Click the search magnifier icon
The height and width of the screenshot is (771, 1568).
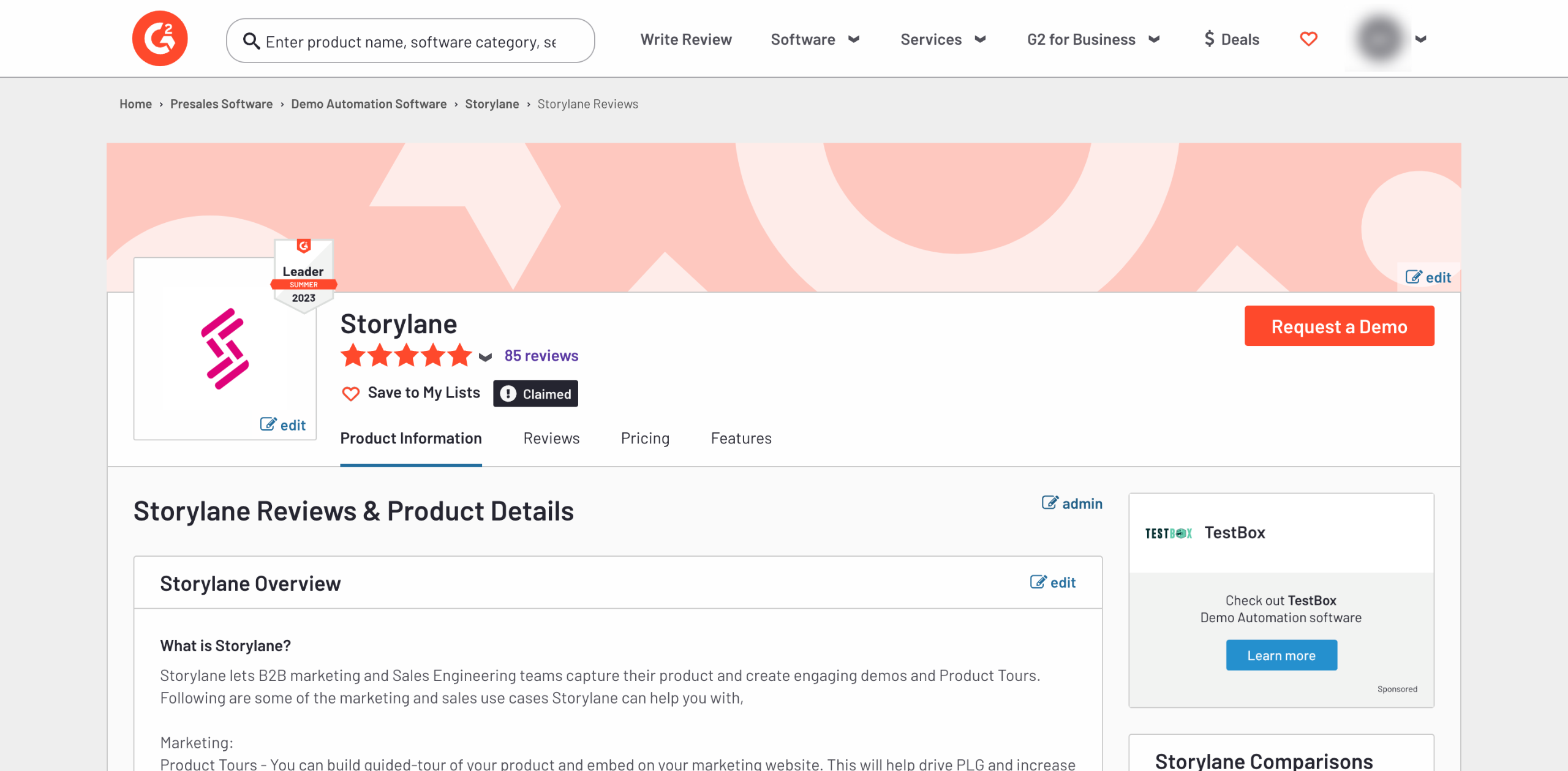click(251, 41)
